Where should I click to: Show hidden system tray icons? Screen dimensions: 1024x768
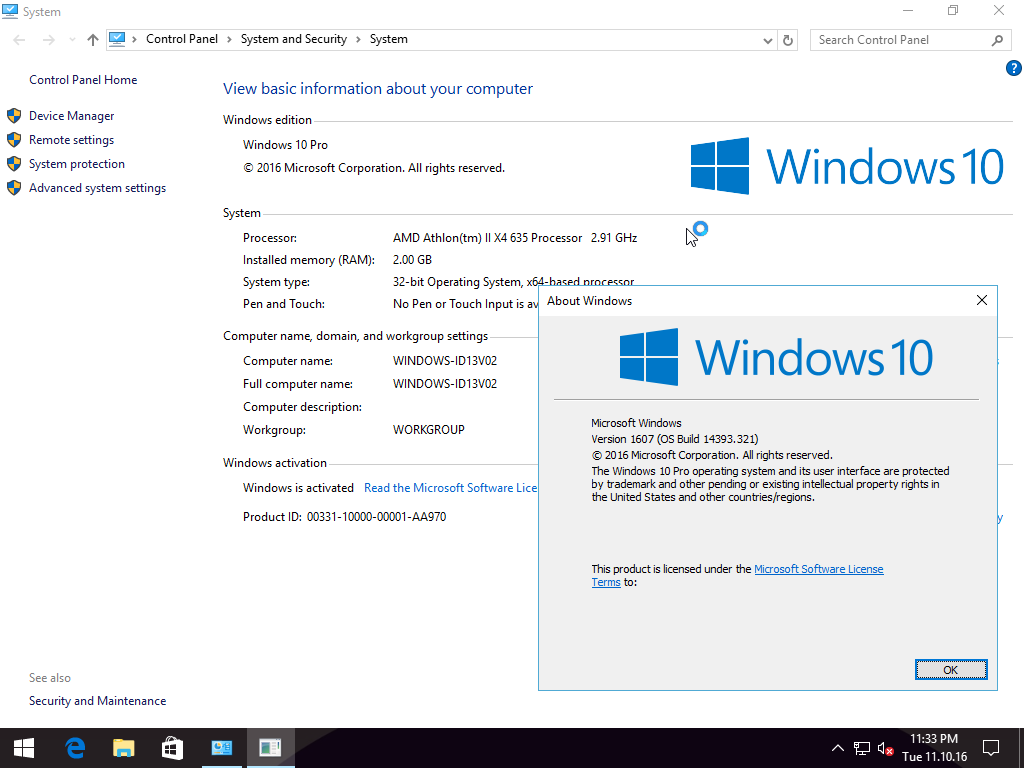(x=838, y=748)
